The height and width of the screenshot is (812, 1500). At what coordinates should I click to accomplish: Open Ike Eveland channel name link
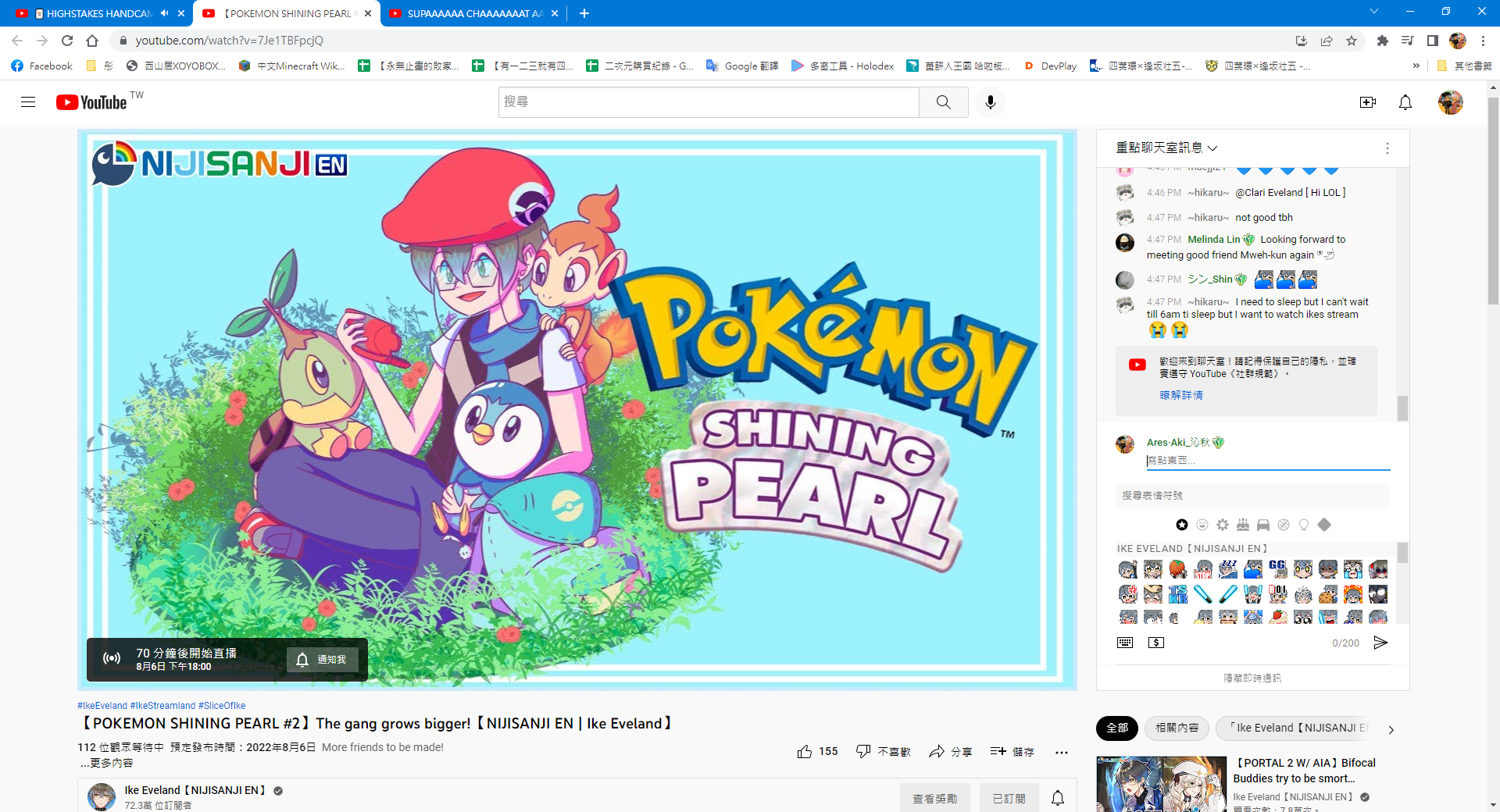[195, 790]
